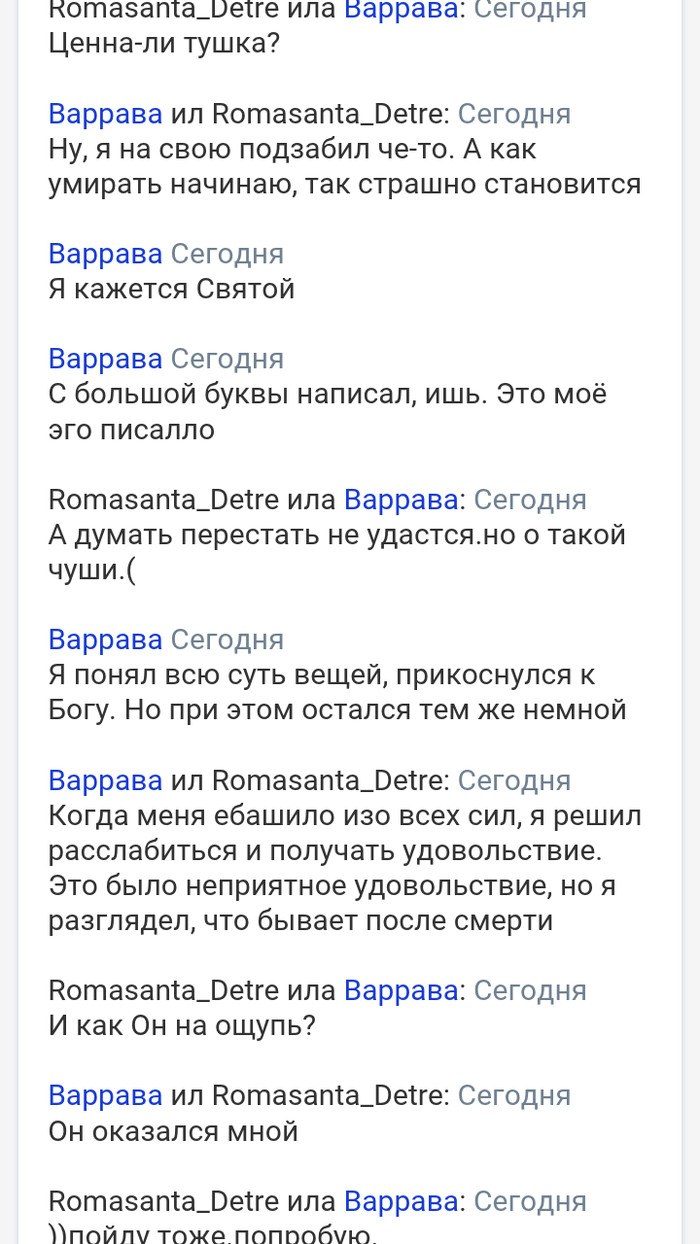Open Варрава link above "Ну, я на свою подзабил"
The width and height of the screenshot is (700, 1244).
tap(105, 114)
